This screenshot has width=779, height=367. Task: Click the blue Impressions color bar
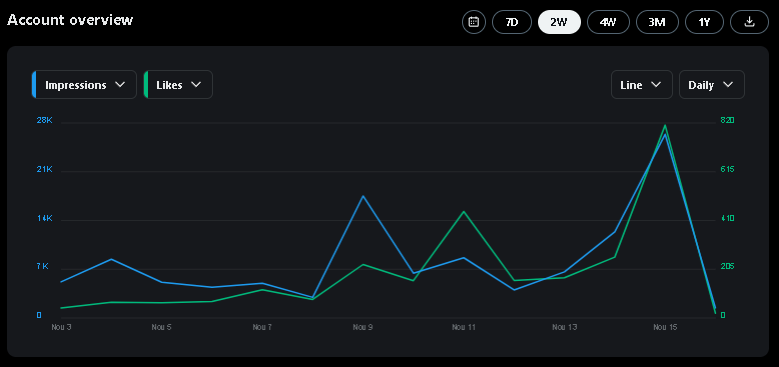point(34,85)
